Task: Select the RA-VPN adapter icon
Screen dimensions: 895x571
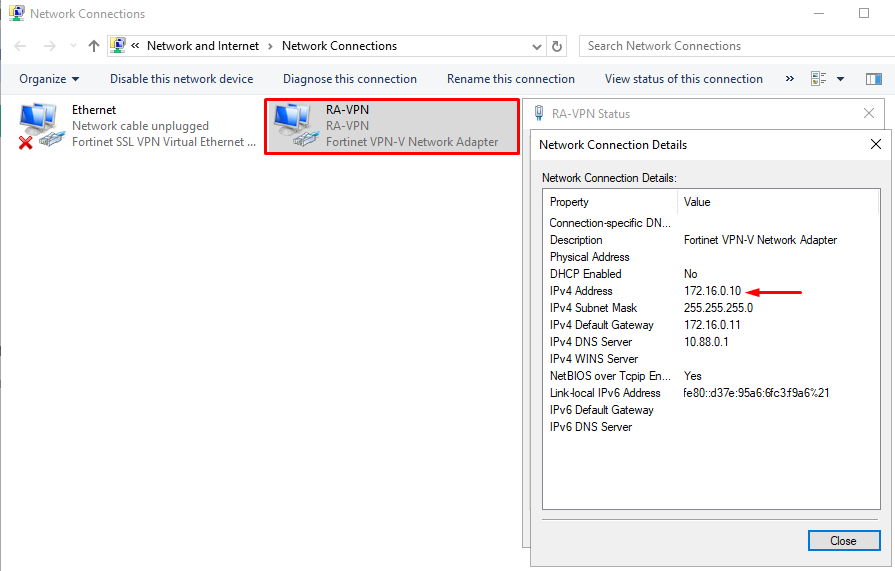Action: click(x=294, y=126)
